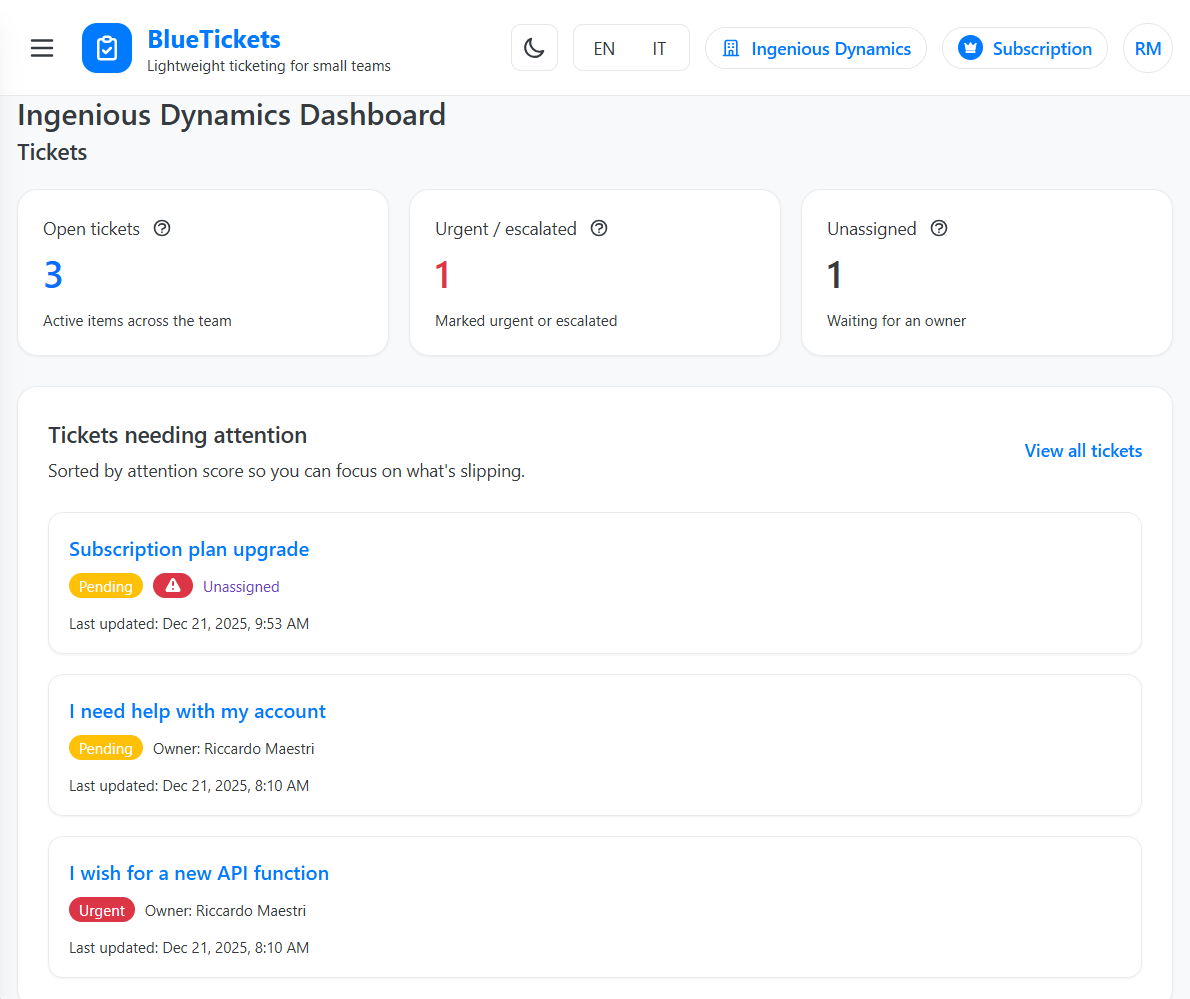Toggle the Pending badge on the account ticket
Image resolution: width=1190 pixels, height=999 pixels.
pyautogui.click(x=106, y=747)
